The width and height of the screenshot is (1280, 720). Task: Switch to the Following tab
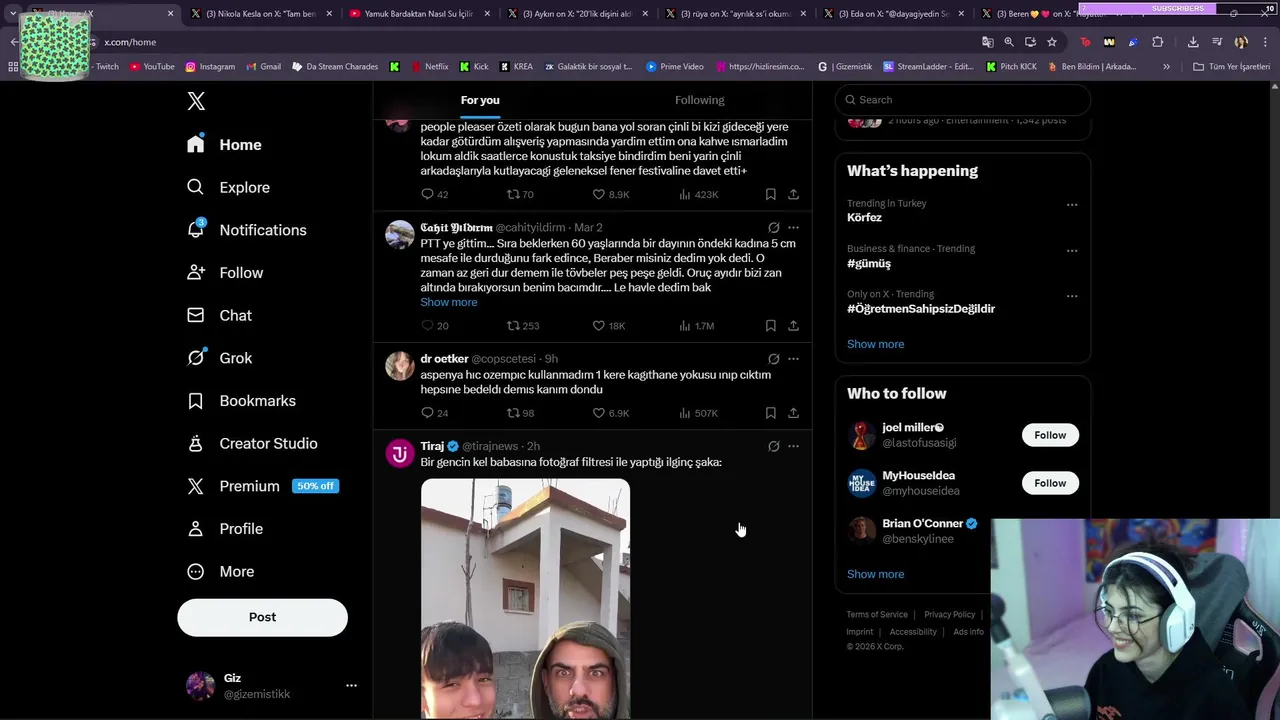[x=699, y=100]
